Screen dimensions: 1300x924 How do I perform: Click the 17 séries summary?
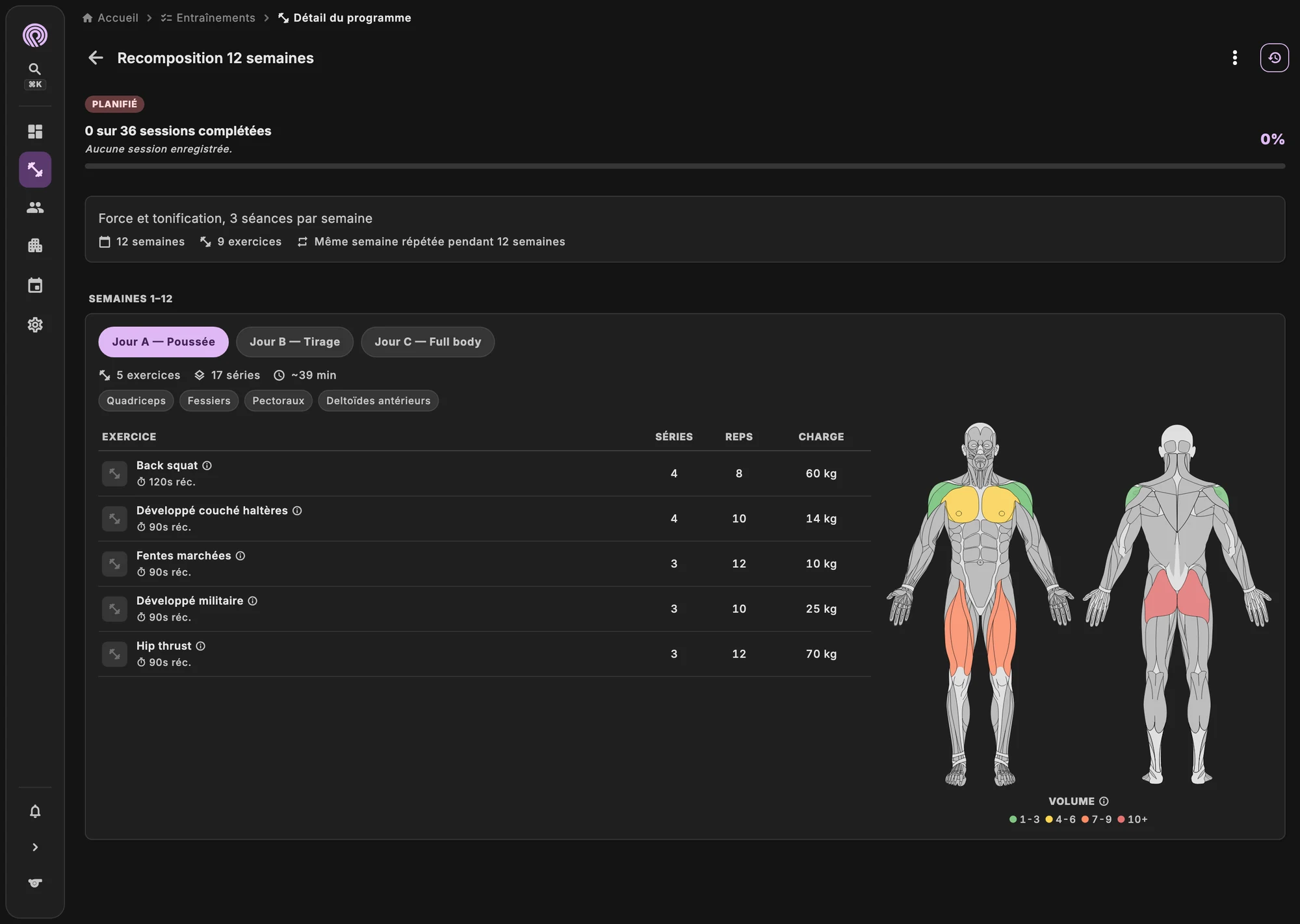pos(227,375)
